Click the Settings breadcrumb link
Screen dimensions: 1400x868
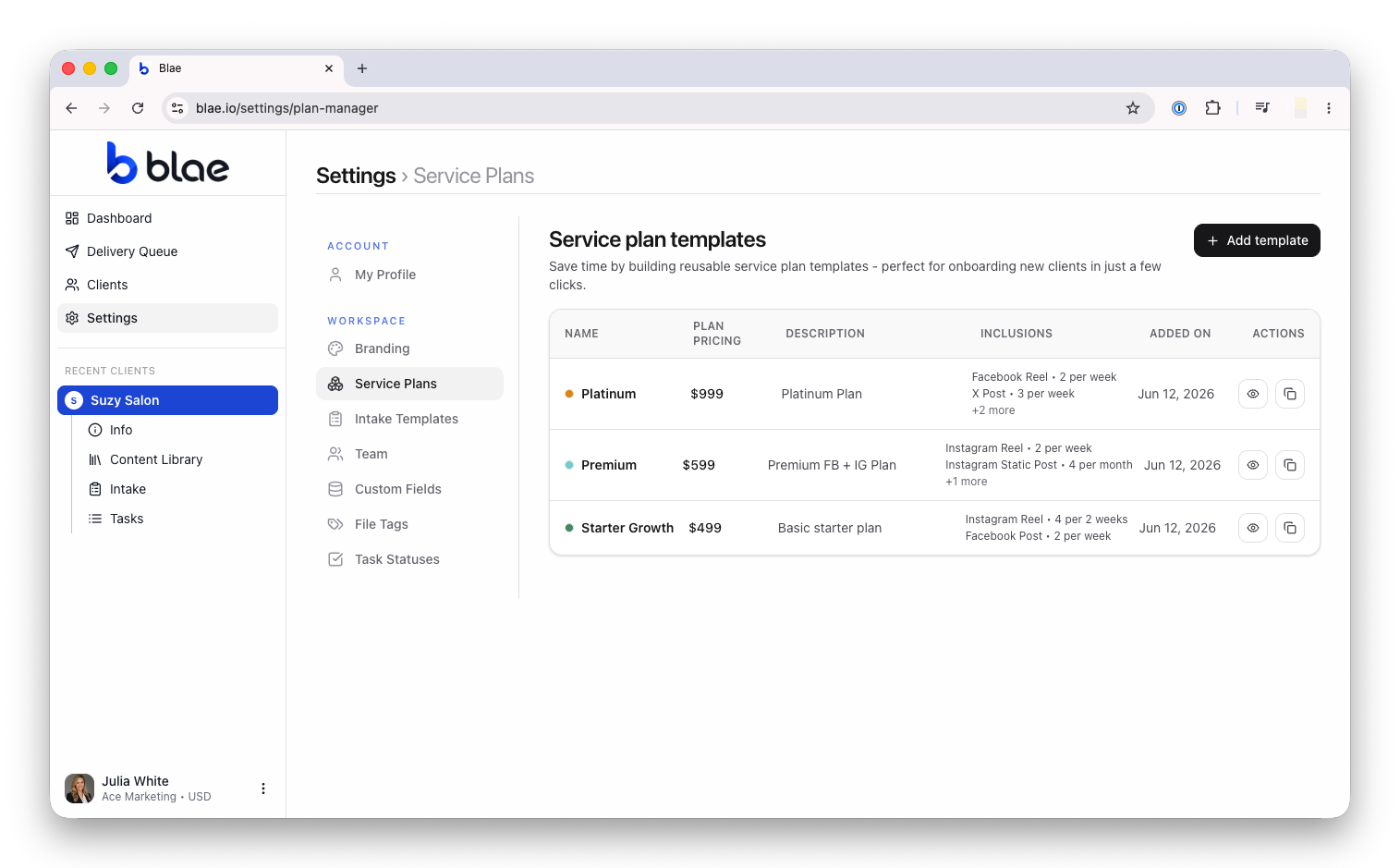pyautogui.click(x=356, y=176)
